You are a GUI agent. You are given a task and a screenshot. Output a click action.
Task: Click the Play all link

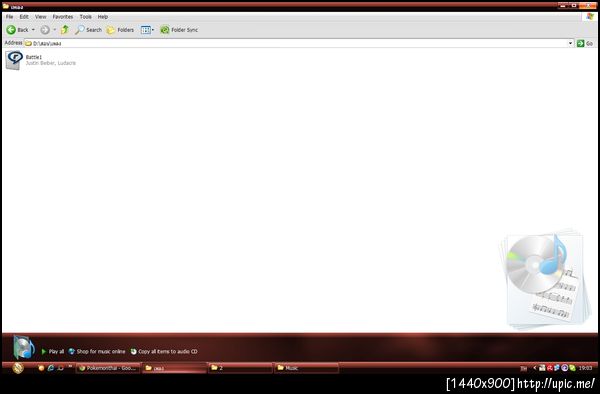[53, 351]
